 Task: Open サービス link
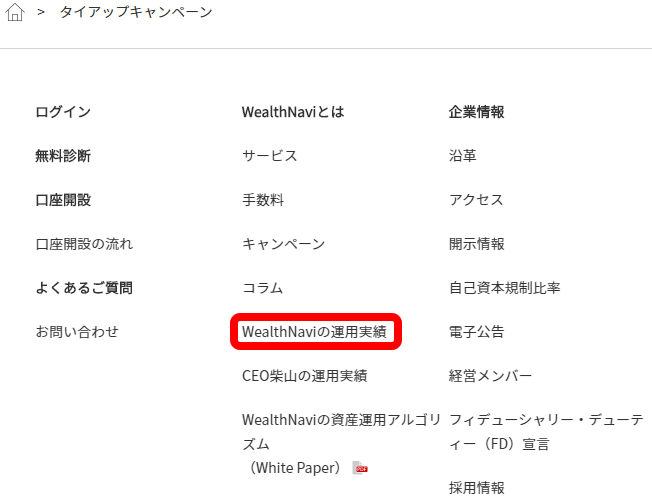tap(270, 156)
